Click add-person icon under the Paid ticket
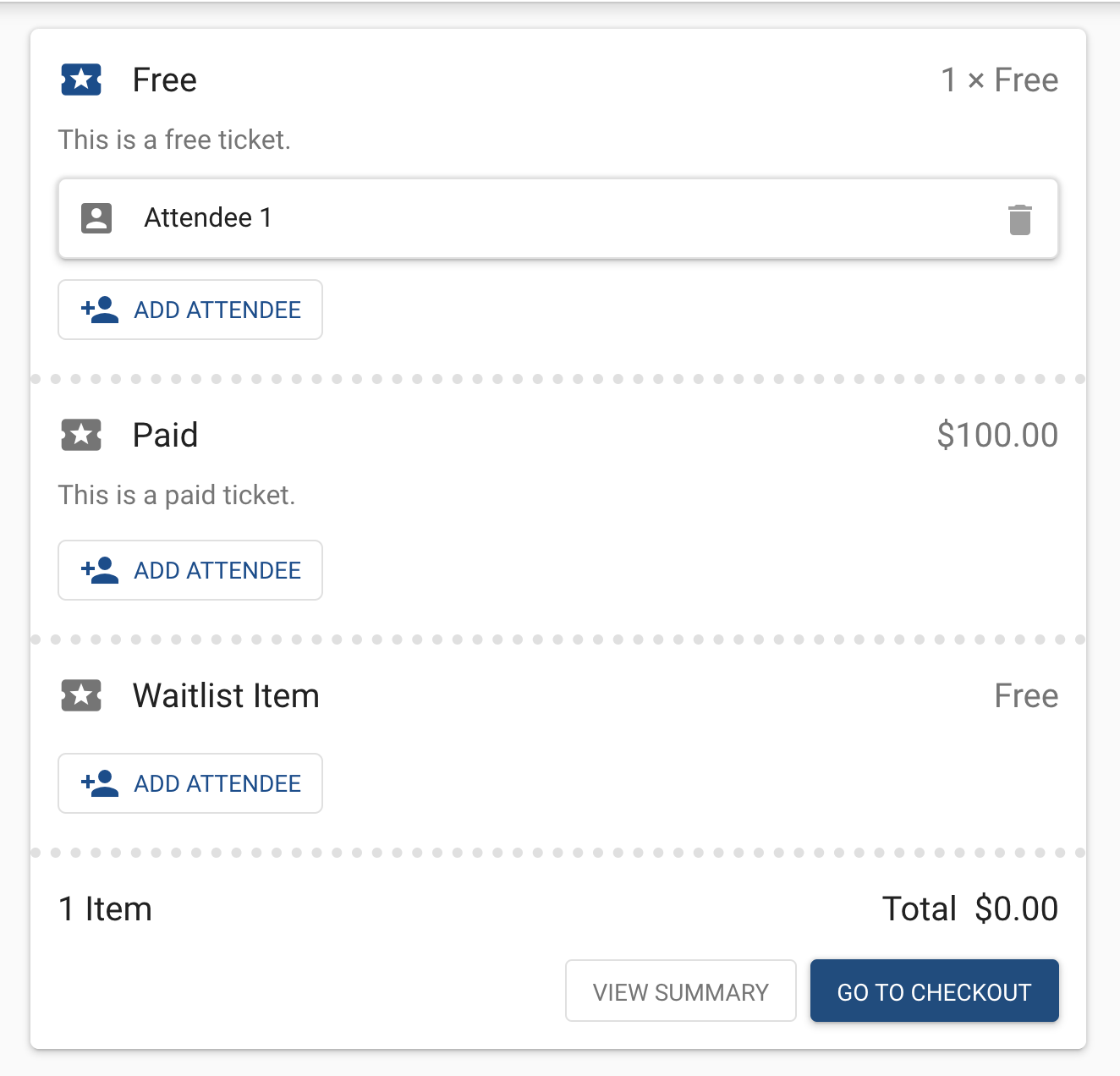Screen dimensions: 1120x1076 click(x=100, y=570)
